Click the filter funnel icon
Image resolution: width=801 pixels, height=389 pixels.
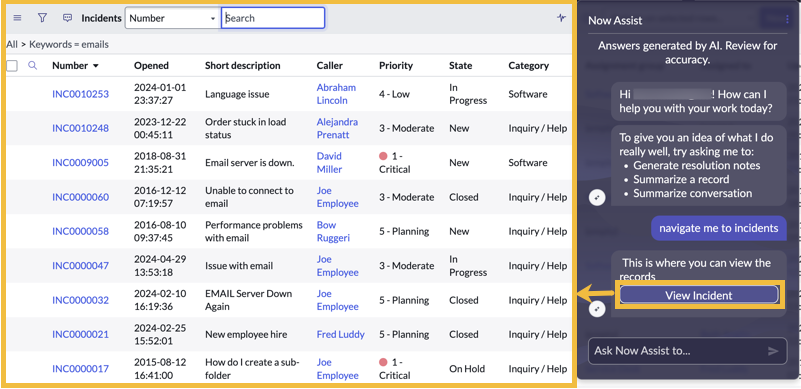click(x=42, y=18)
